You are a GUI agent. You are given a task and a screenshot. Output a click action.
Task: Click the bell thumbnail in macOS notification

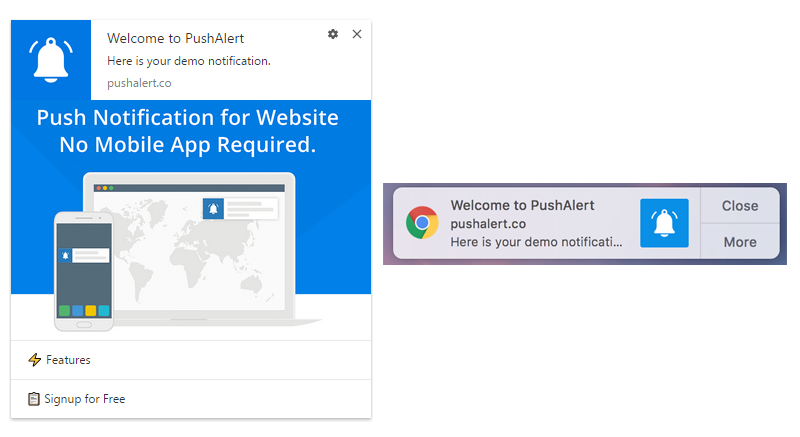664,223
